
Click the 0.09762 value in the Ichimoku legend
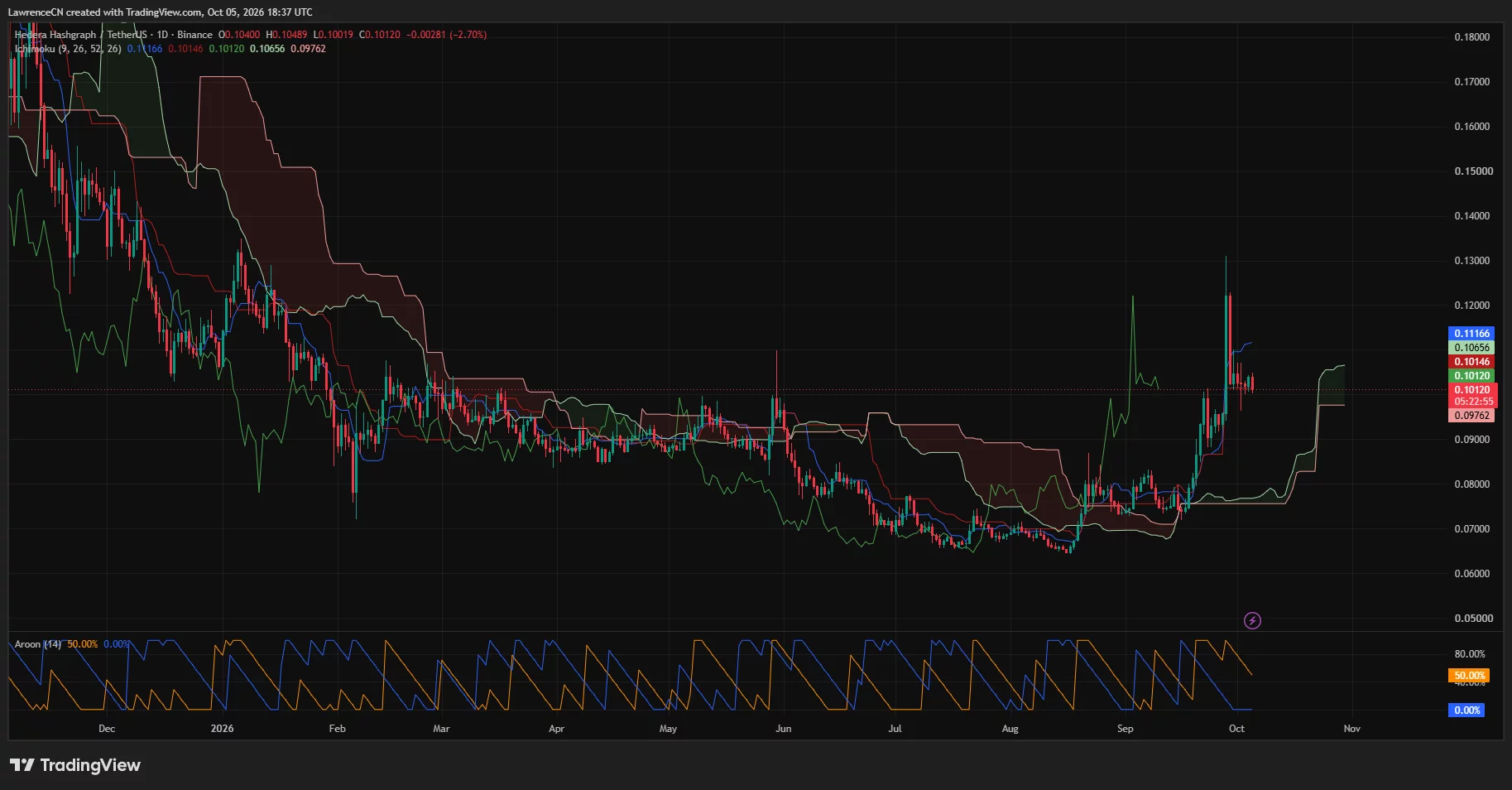coord(308,49)
